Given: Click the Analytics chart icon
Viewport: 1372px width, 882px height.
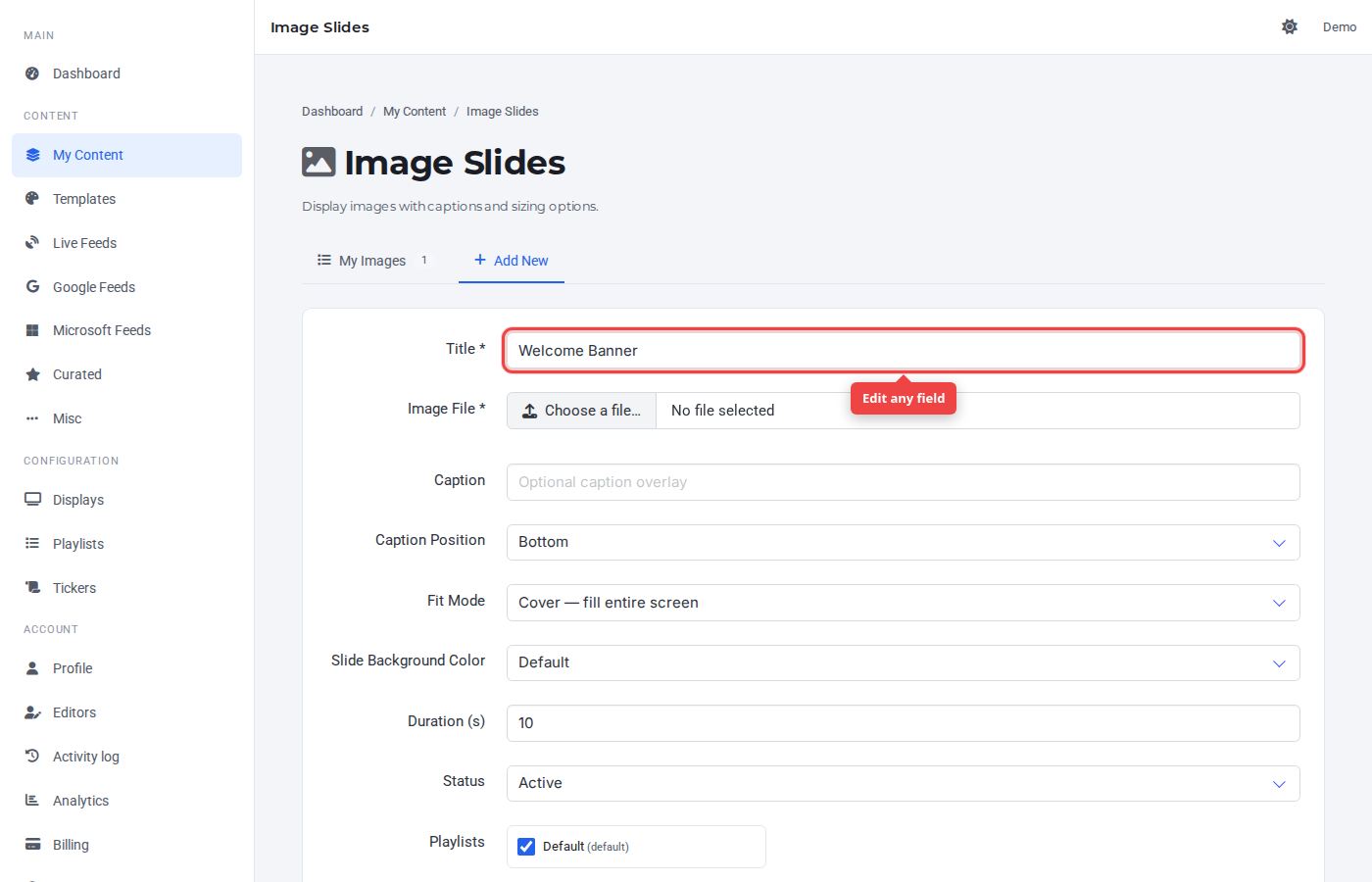Looking at the screenshot, I should [32, 801].
